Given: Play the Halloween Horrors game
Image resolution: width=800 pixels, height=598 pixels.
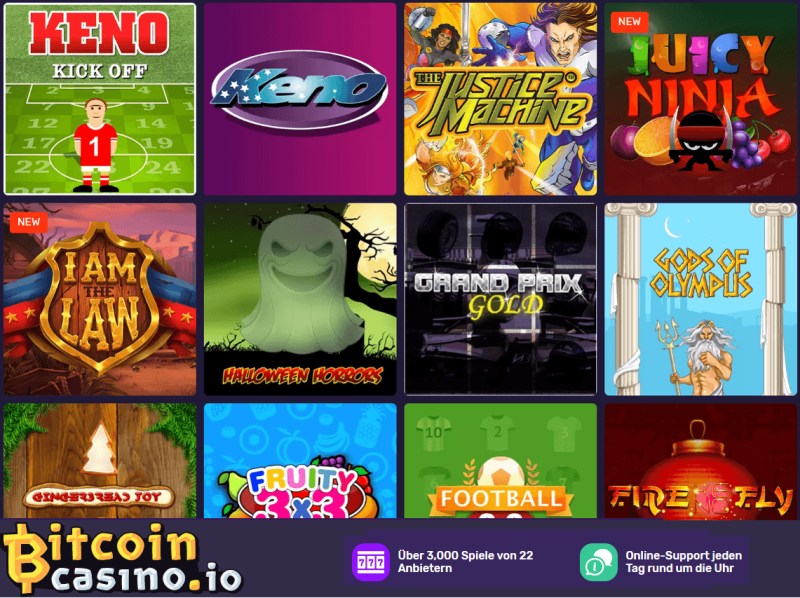Looking at the screenshot, I should pos(300,299).
